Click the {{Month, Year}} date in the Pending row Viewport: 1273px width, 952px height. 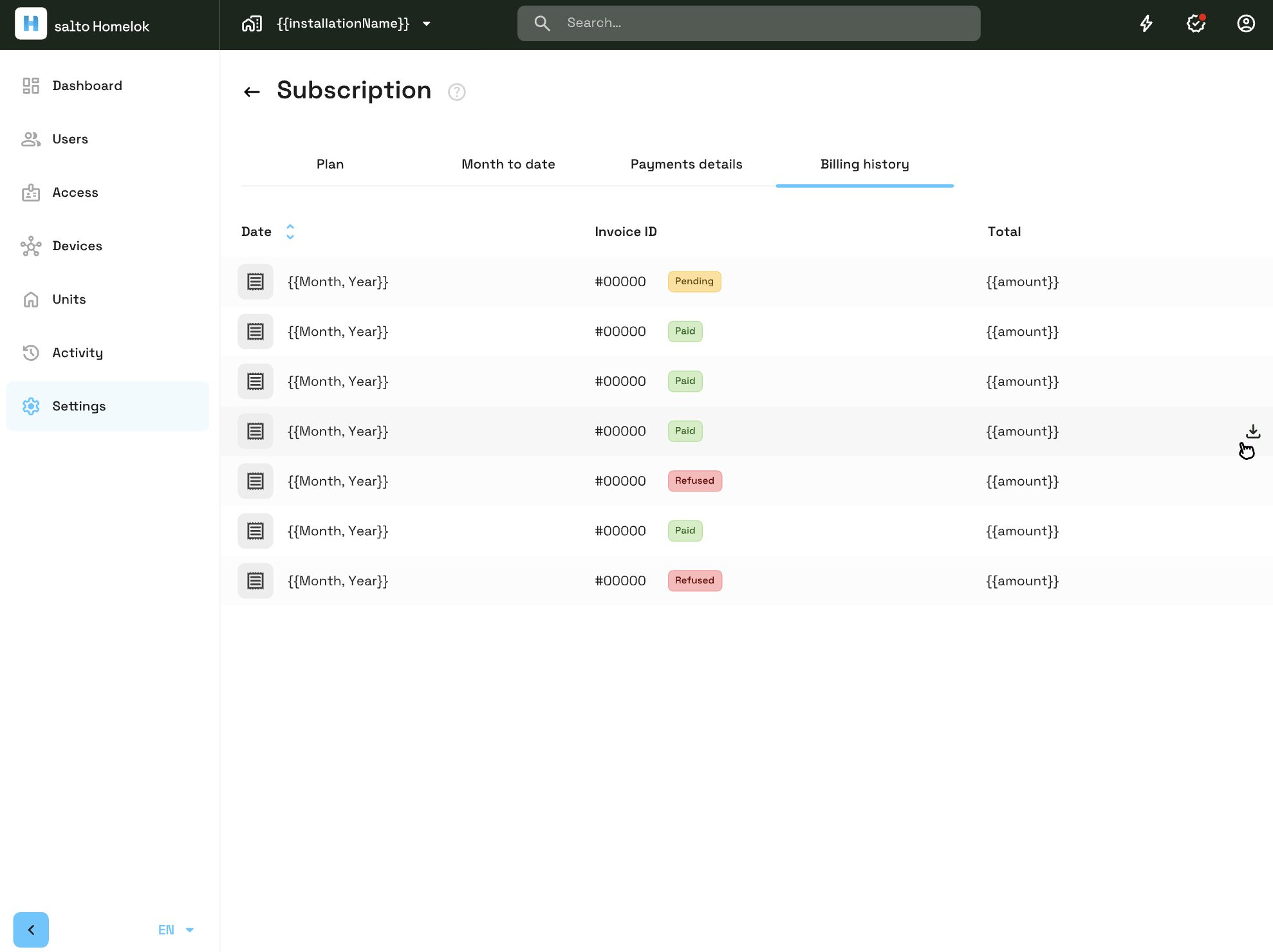338,282
